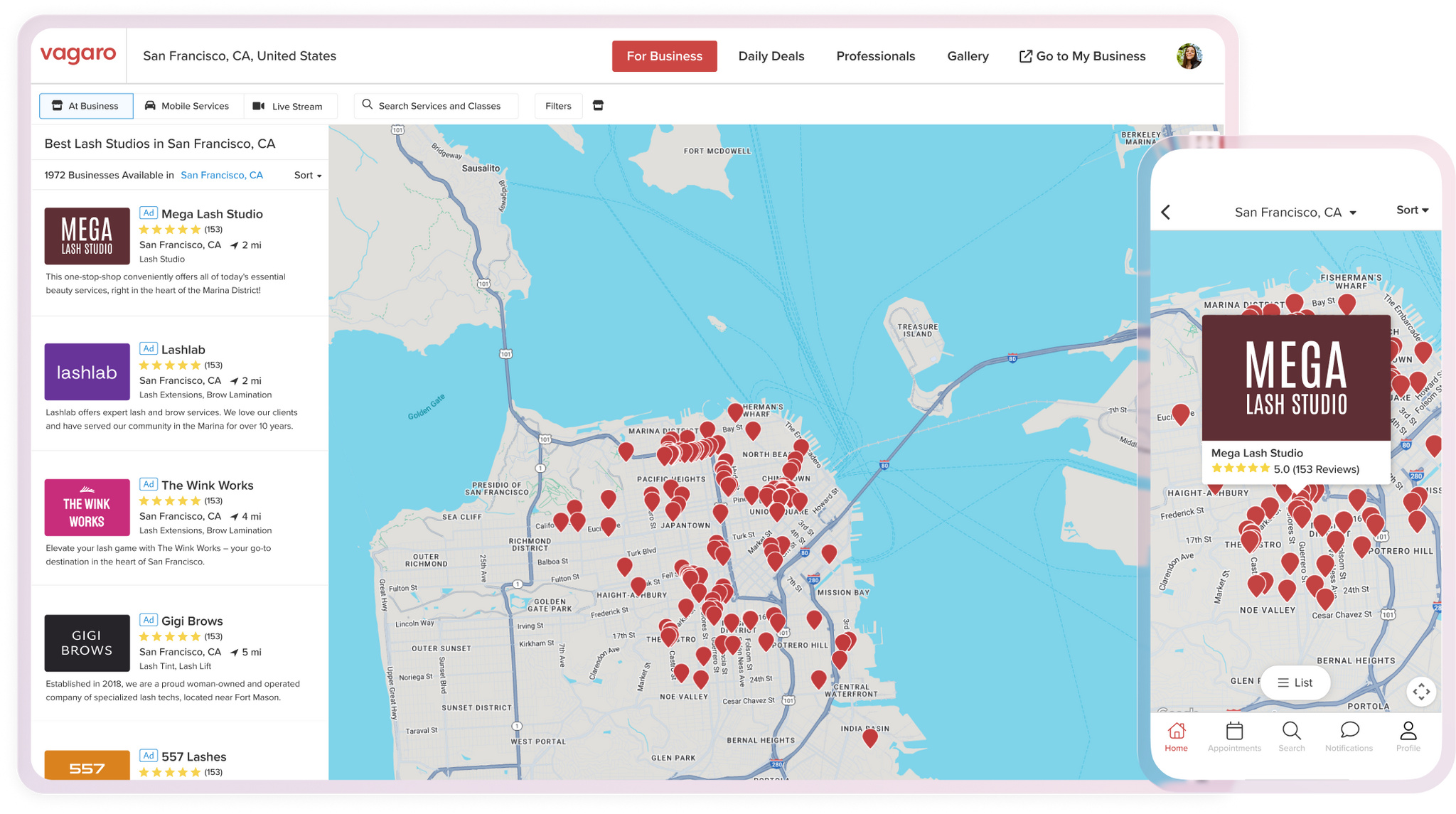Open the Gigi Brows logo thumbnail

87,643
